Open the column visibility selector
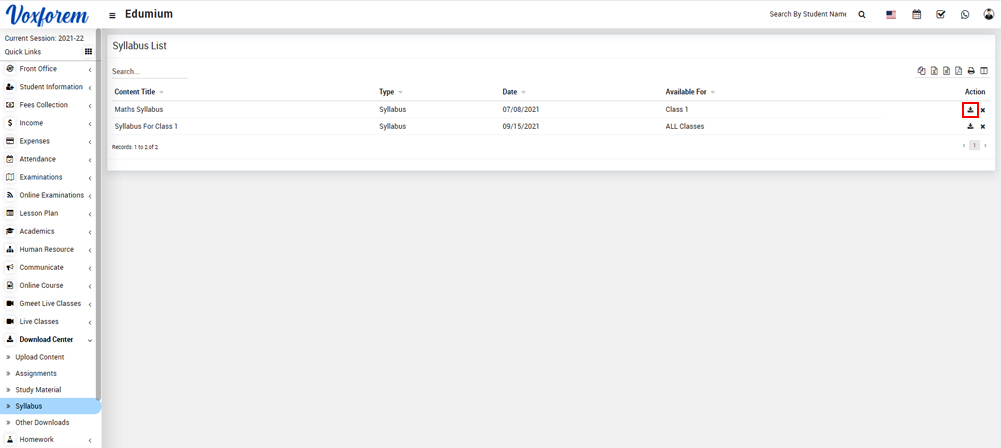 click(x=984, y=71)
